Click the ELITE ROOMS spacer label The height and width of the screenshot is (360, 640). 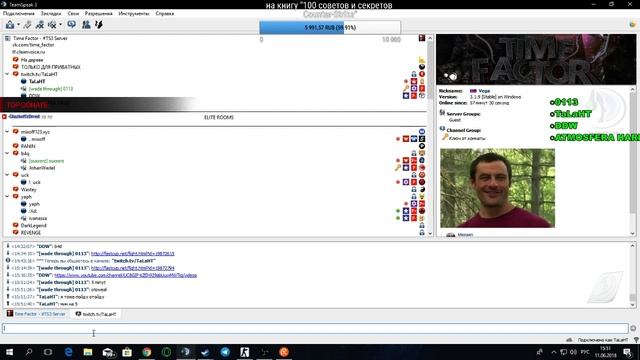pos(219,117)
